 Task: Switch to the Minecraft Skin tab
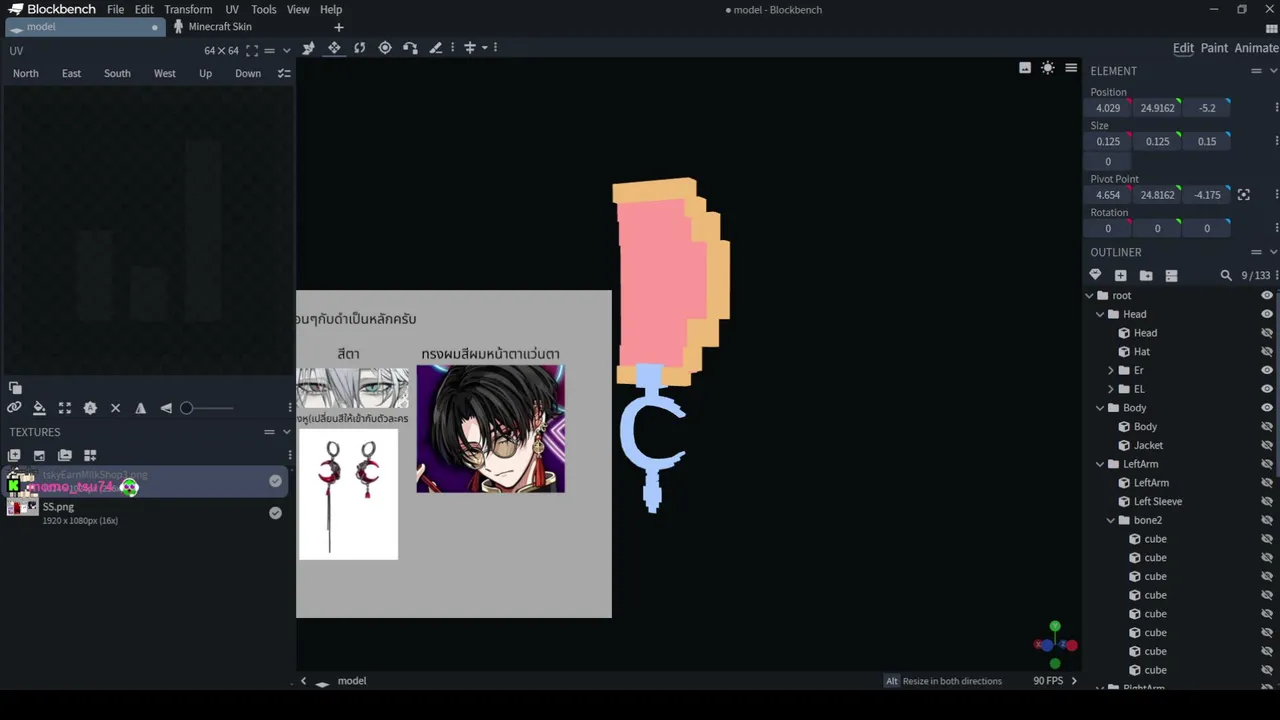pyautogui.click(x=212, y=27)
